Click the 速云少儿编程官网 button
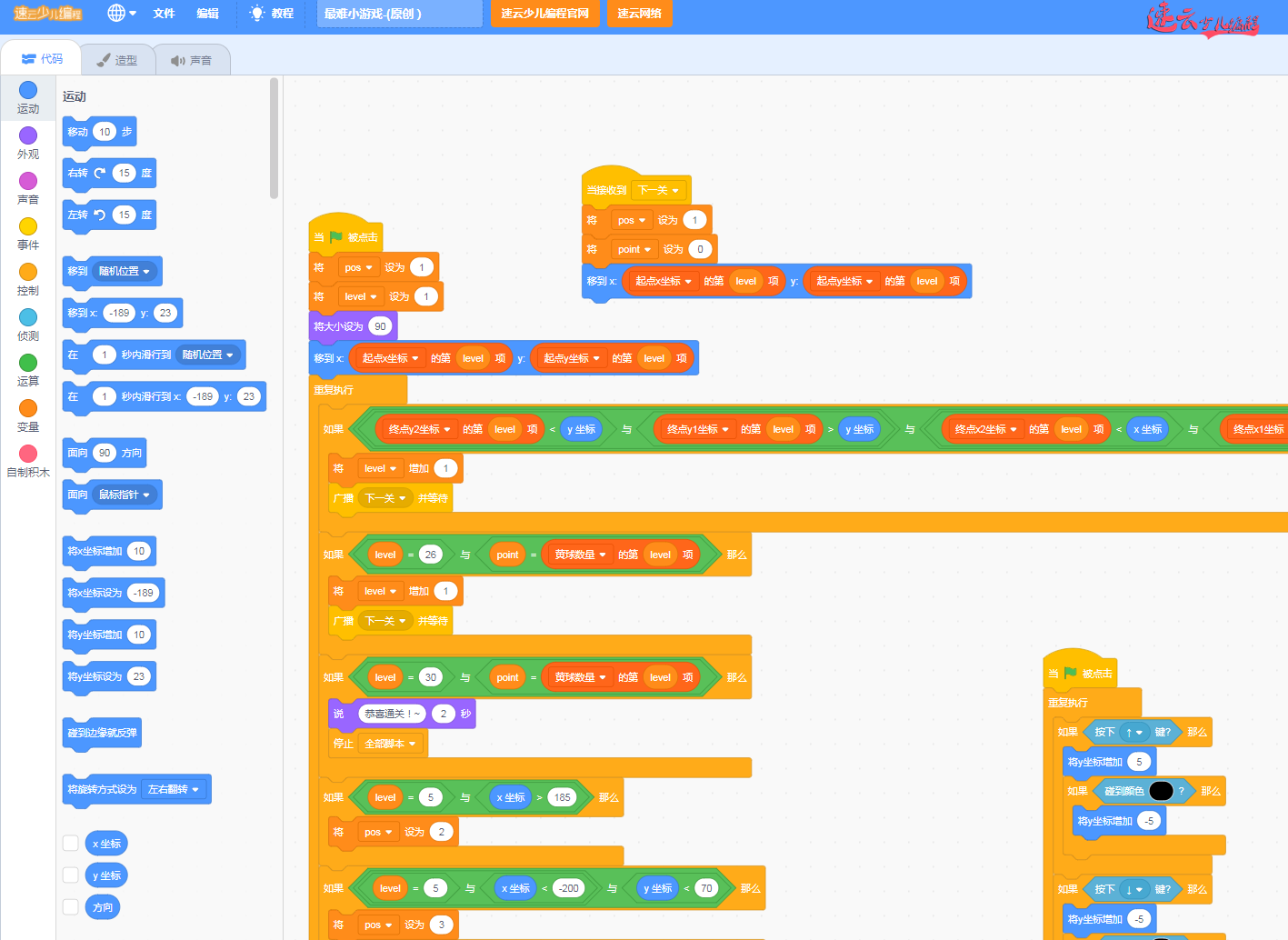Image resolution: width=1288 pixels, height=940 pixels. (x=545, y=13)
